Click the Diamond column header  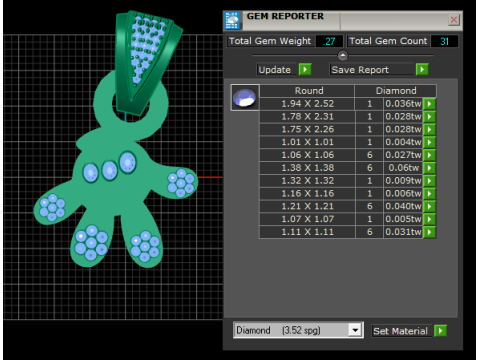(x=396, y=91)
